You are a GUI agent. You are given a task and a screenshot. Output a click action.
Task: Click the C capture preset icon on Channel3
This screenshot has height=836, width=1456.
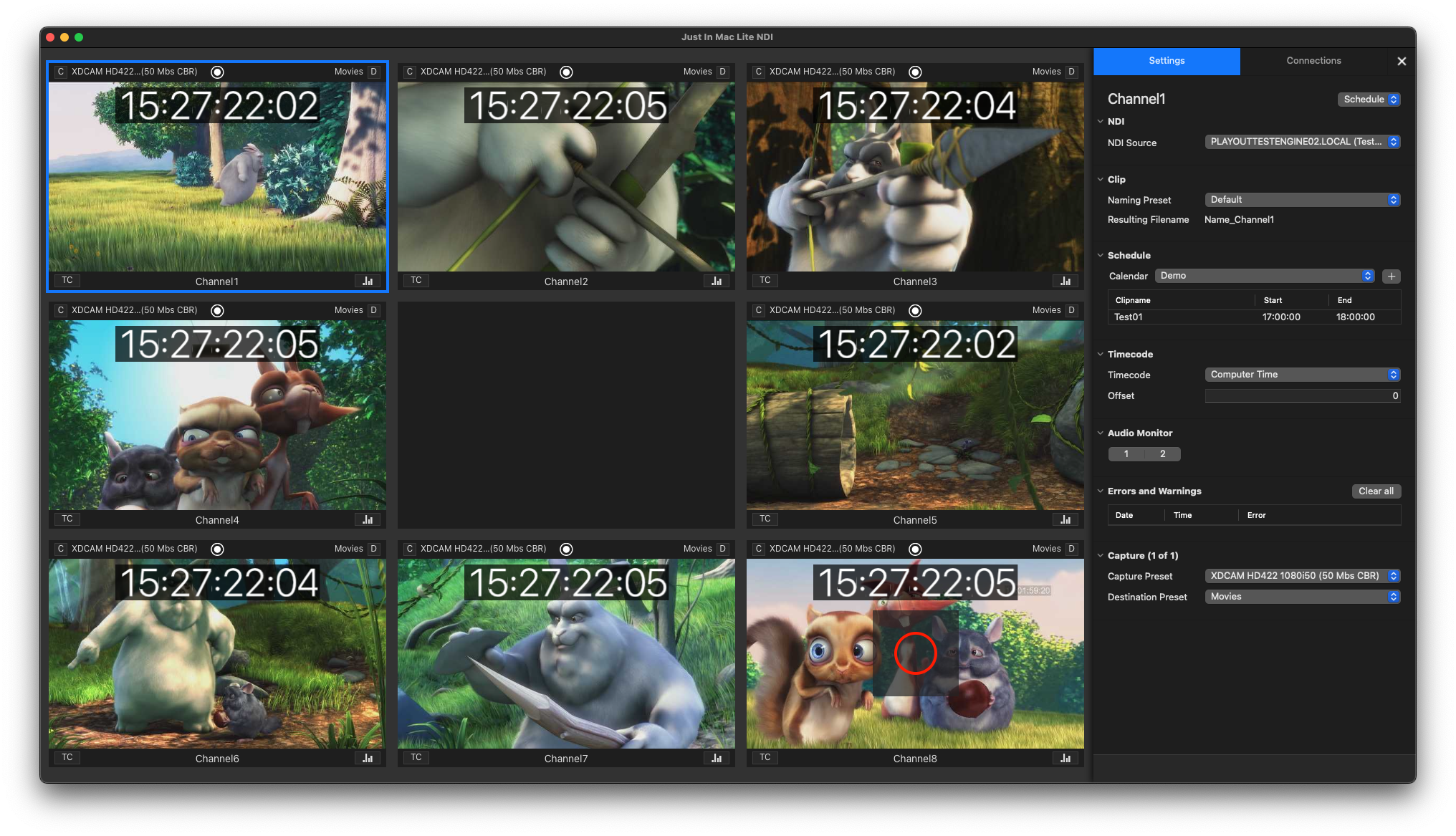(x=759, y=72)
